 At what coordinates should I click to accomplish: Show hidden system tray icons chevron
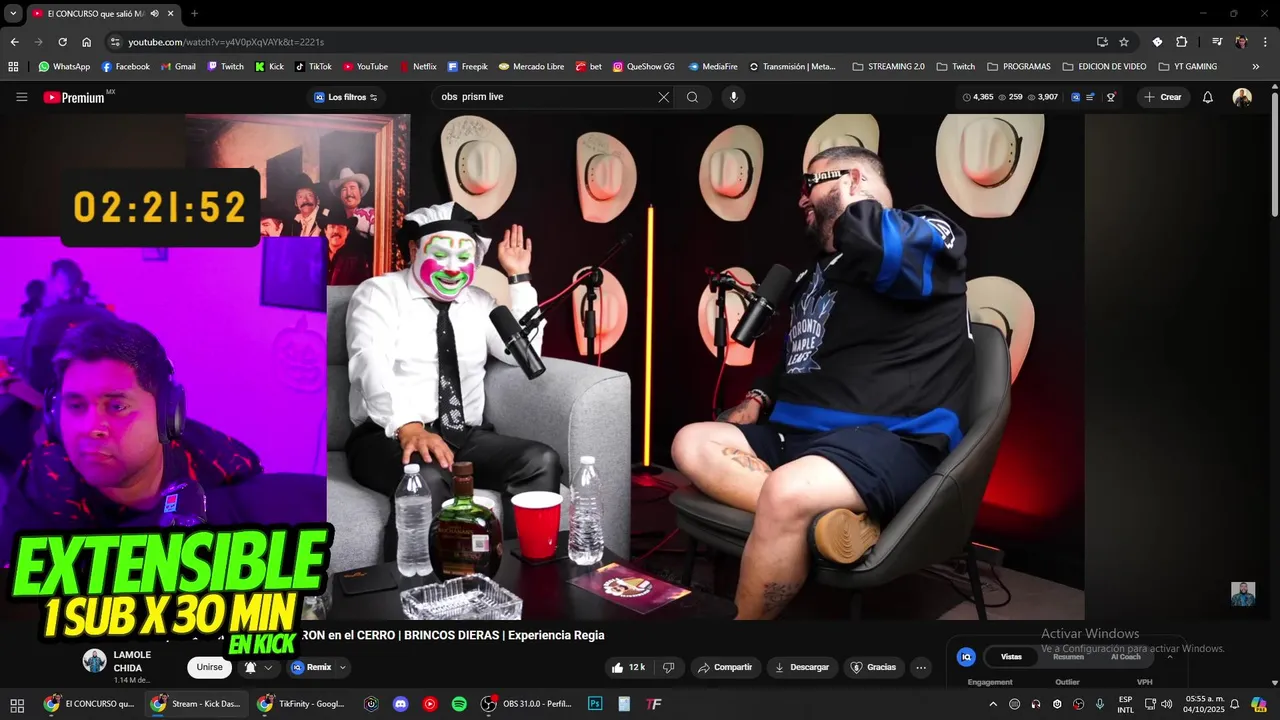coord(993,704)
